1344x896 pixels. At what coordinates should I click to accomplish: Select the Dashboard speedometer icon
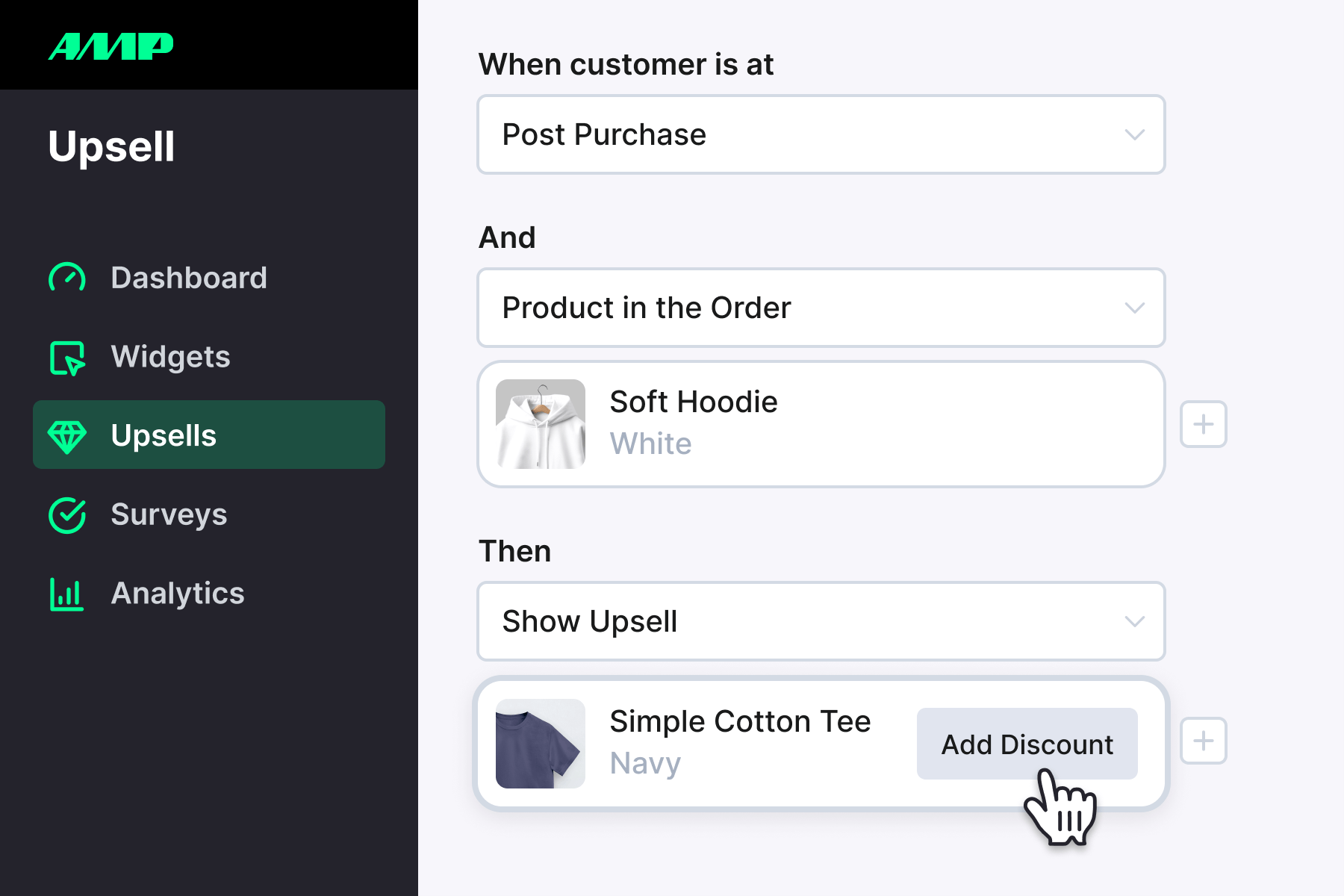[66, 277]
